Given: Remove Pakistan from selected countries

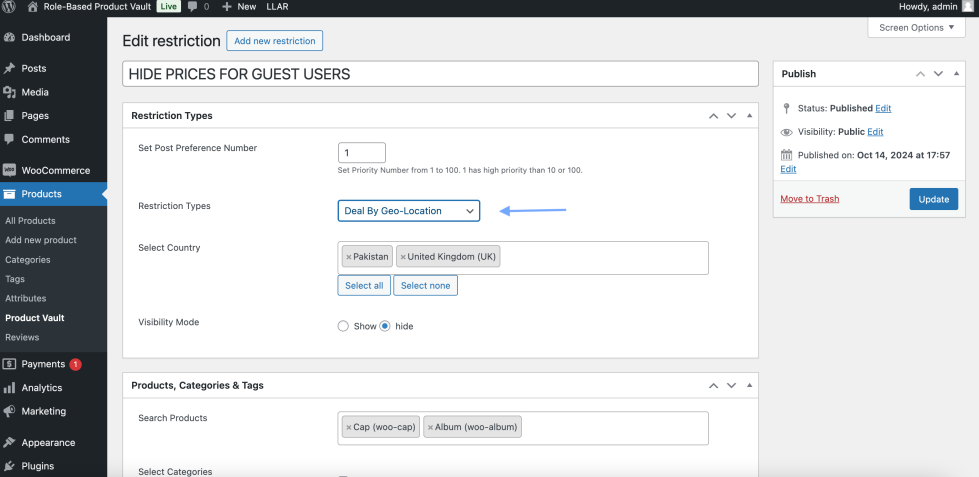Looking at the screenshot, I should [x=348, y=257].
